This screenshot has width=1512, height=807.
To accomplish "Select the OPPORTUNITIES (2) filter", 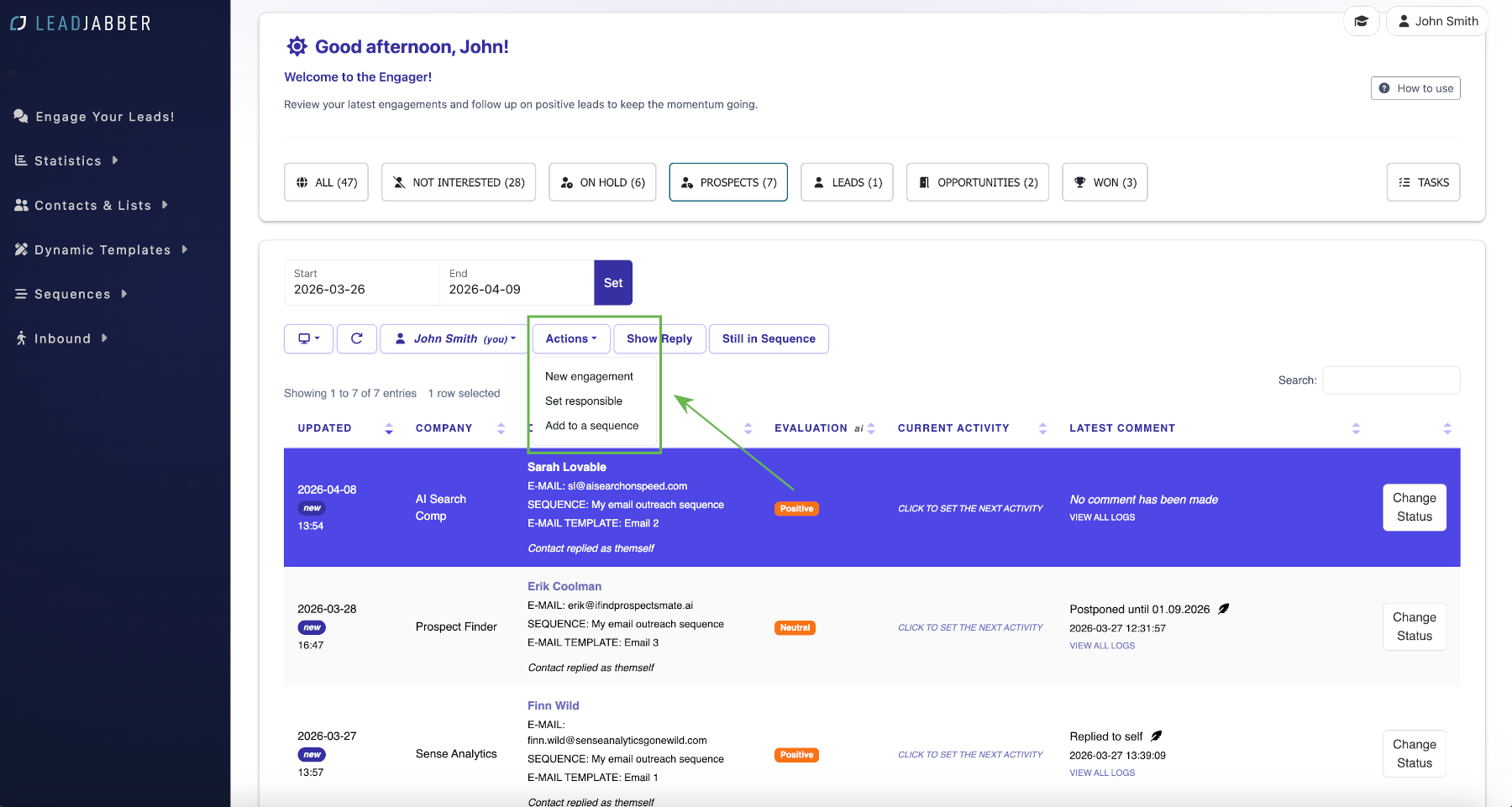I will [978, 182].
